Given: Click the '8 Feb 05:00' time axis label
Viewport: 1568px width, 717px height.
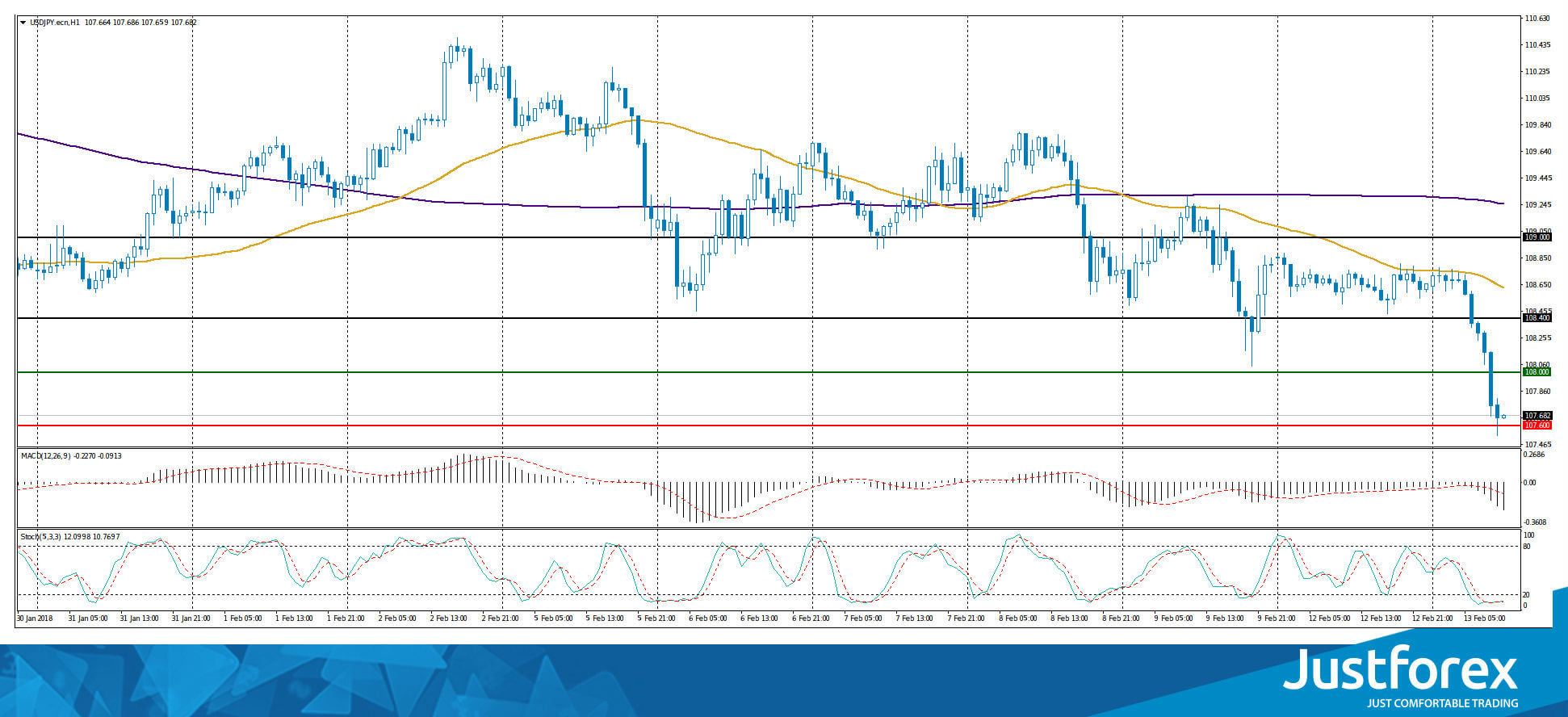Looking at the screenshot, I should pyautogui.click(x=1018, y=618).
